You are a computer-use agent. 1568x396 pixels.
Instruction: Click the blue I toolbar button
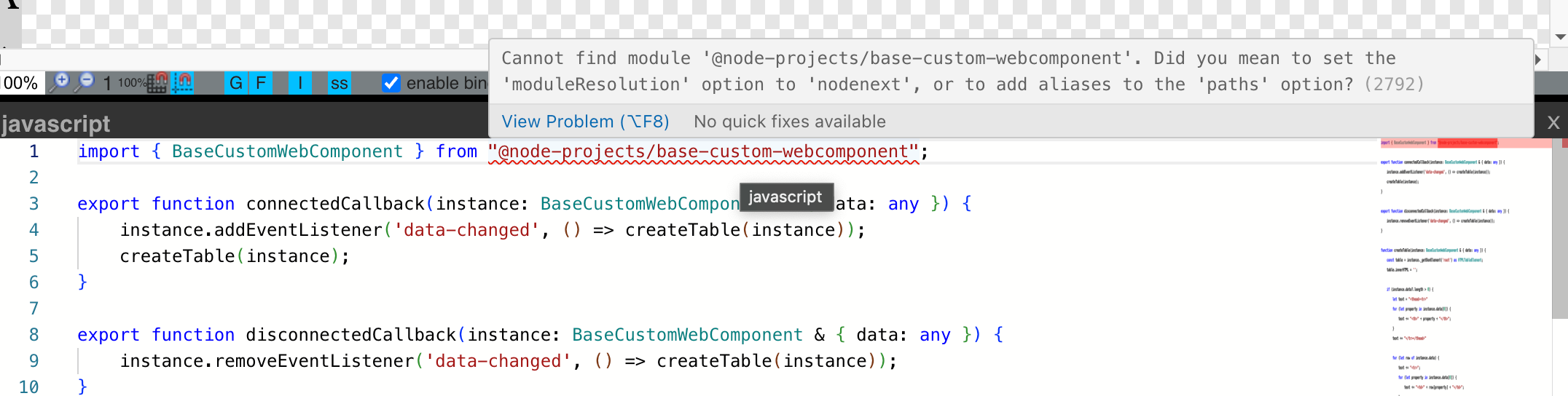[299, 83]
